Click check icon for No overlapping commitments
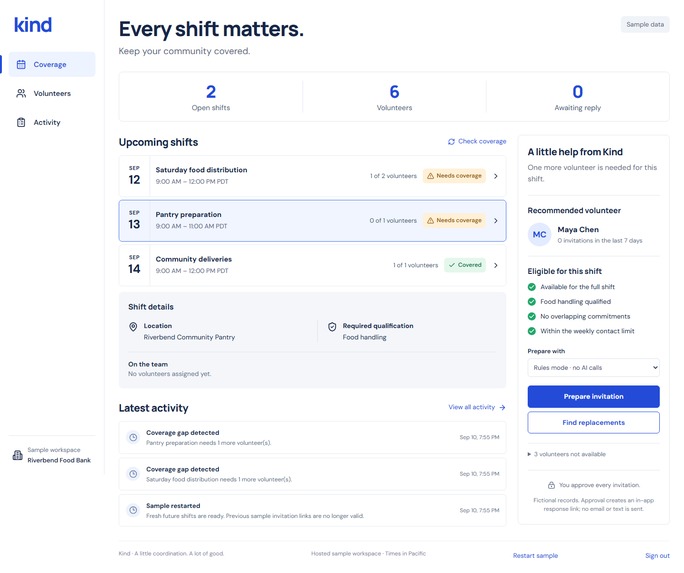Screen dimensions: 684x573 click(531, 317)
